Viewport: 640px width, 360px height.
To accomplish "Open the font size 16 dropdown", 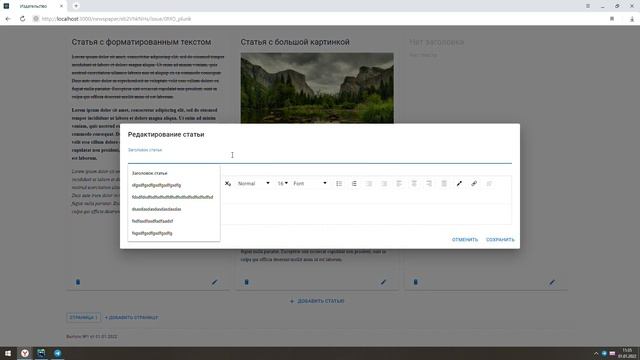I will 282,184.
